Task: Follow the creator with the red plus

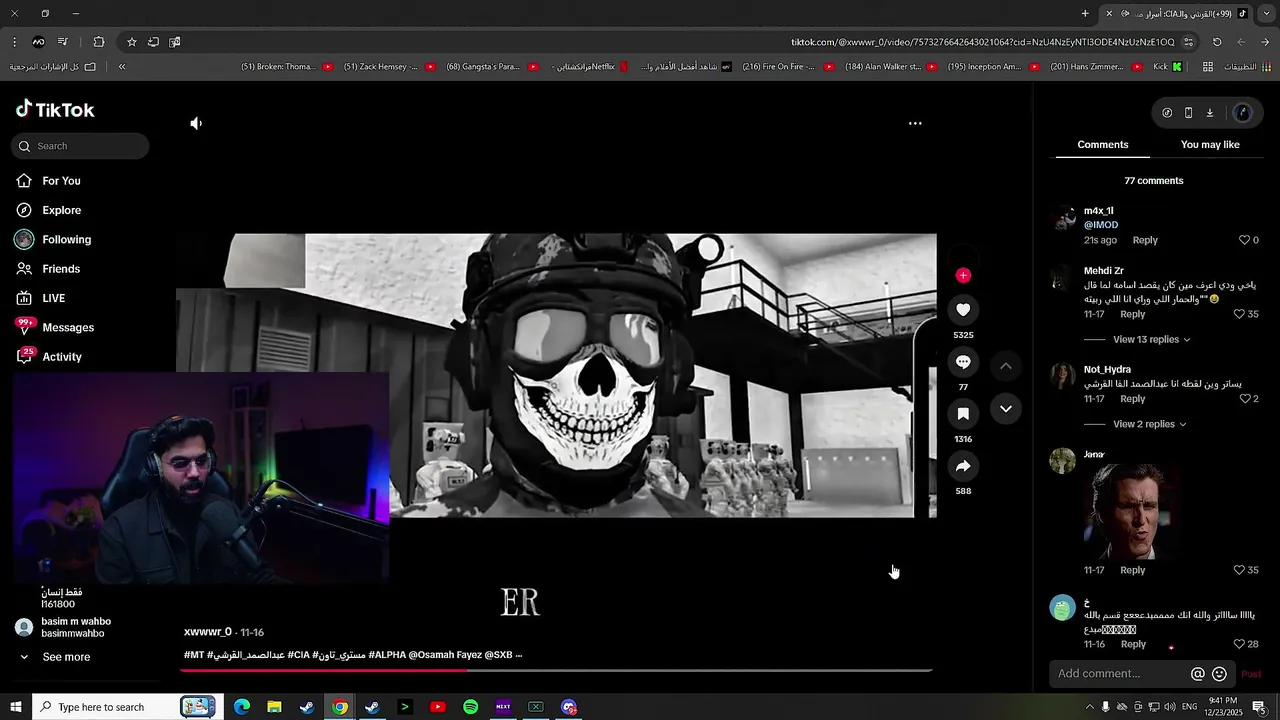Action: pos(963,275)
